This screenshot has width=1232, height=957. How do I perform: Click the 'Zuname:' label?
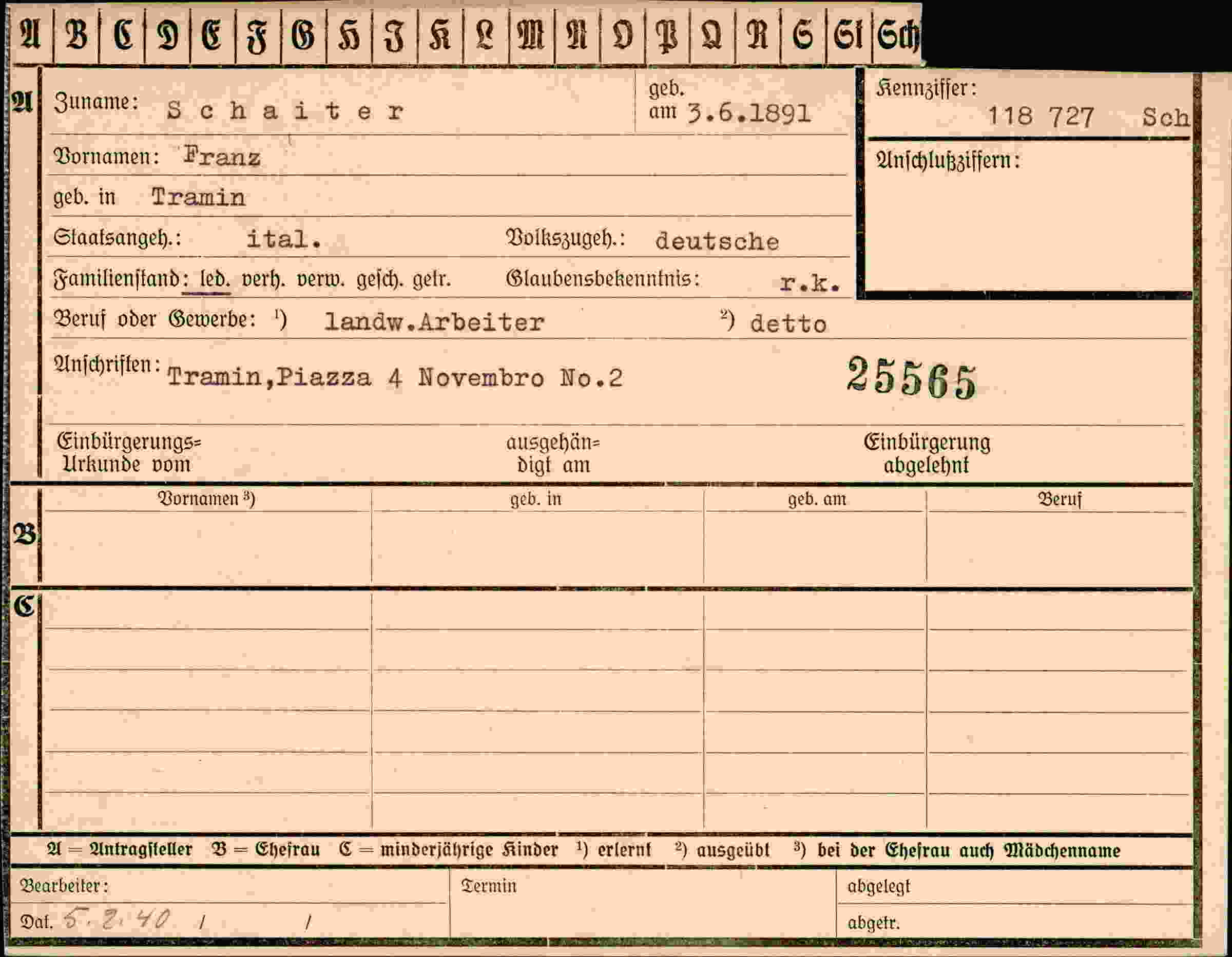coord(96,102)
